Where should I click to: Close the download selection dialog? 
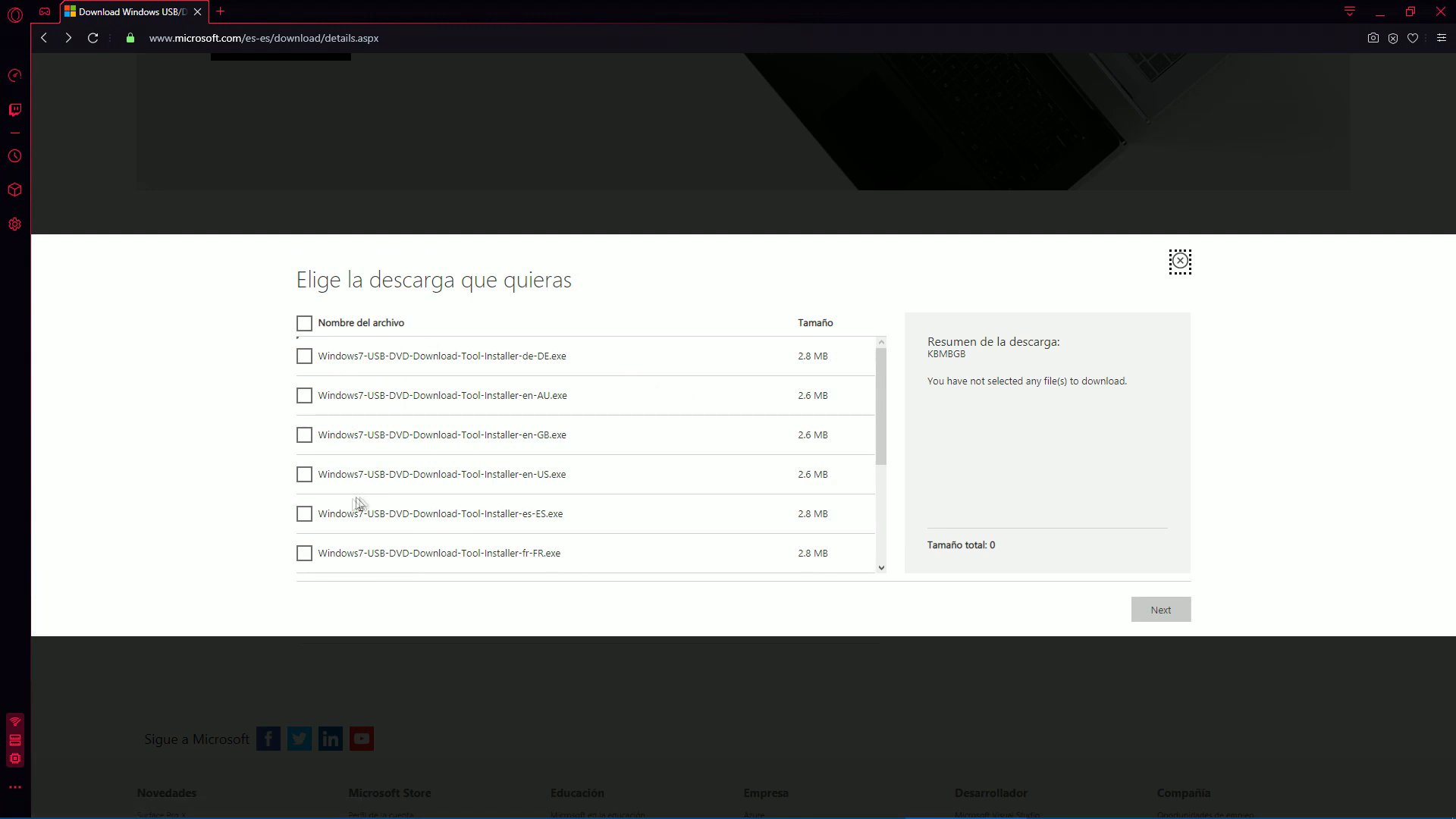click(1180, 262)
